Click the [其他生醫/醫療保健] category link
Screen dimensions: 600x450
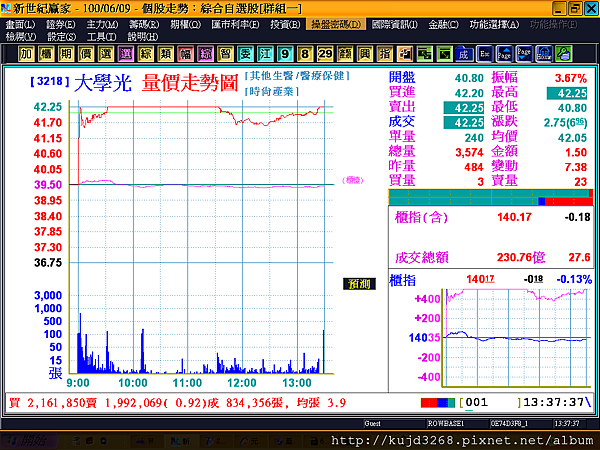(297, 76)
